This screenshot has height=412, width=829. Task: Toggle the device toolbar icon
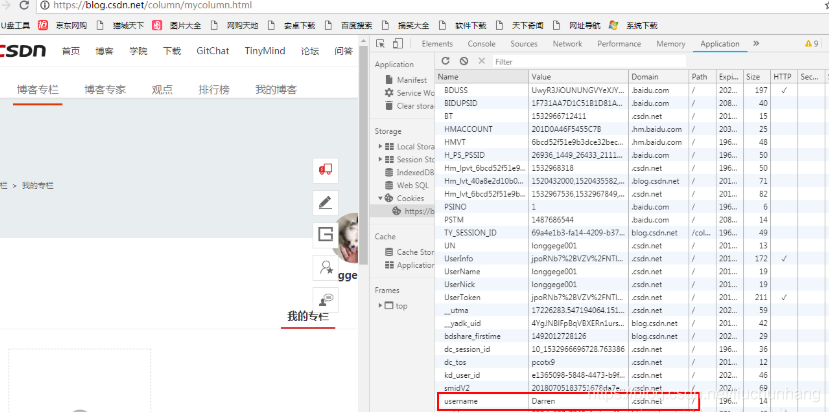[398, 43]
